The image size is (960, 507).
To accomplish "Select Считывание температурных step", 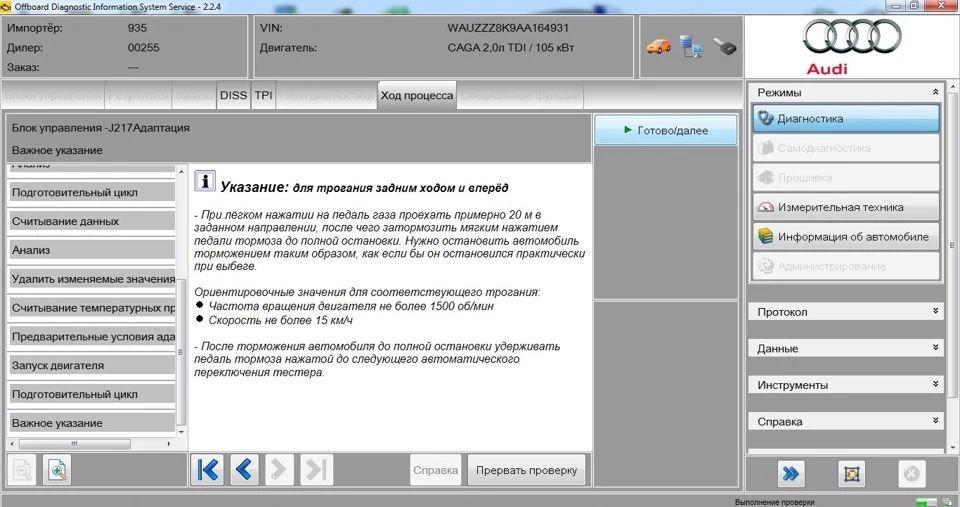I will 92,307.
